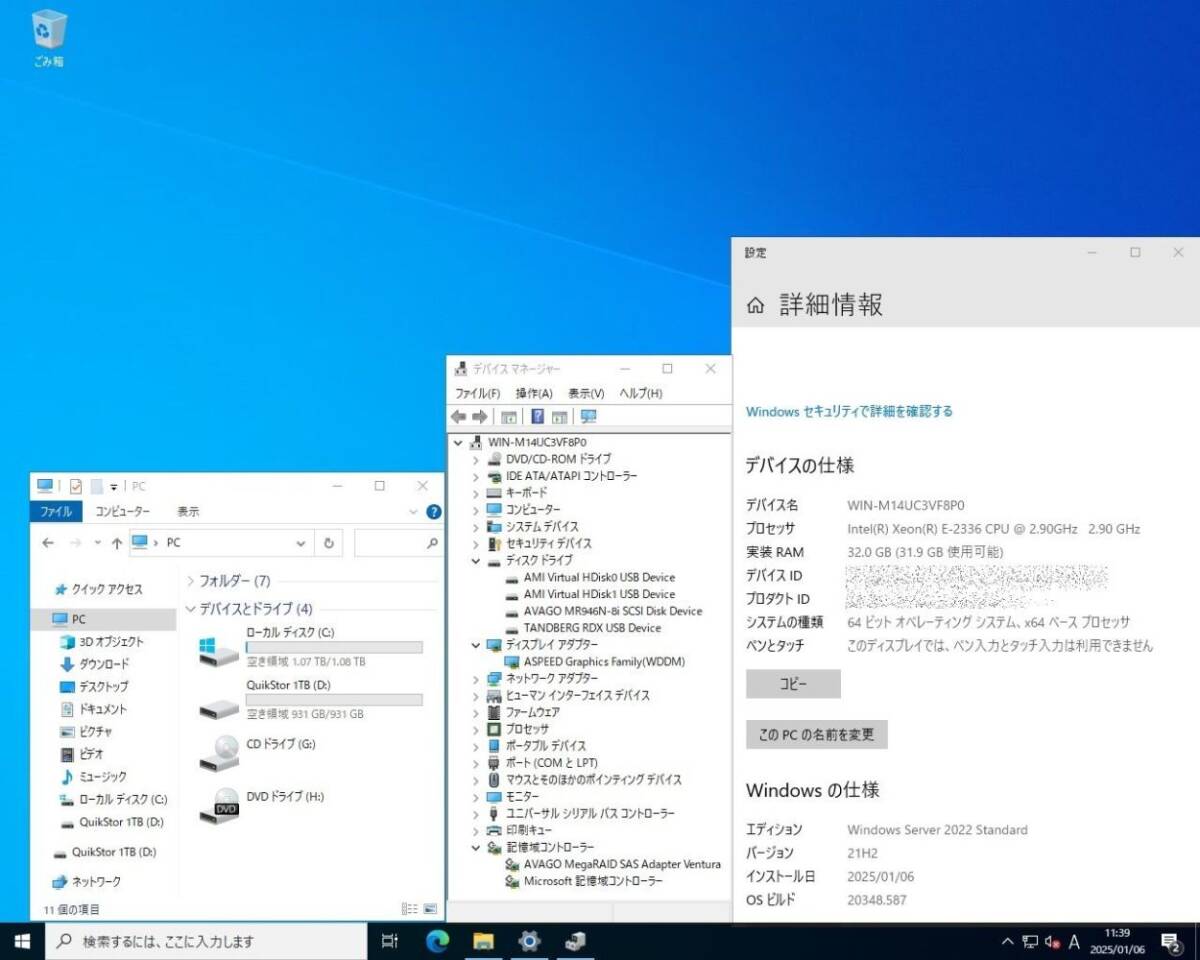Viewport: 1200px width, 960px height.
Task: Click the blue help icon in Device Manager toolbar
Action: click(537, 416)
